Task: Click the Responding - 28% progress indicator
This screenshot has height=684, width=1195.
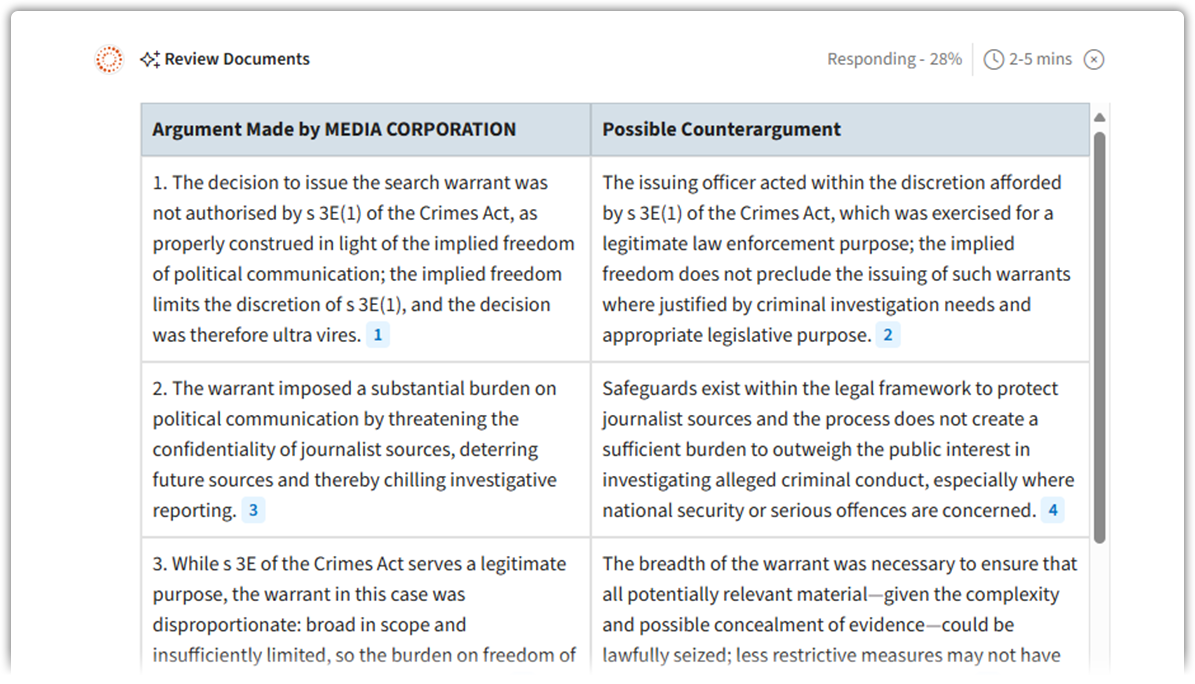Action: pos(893,59)
